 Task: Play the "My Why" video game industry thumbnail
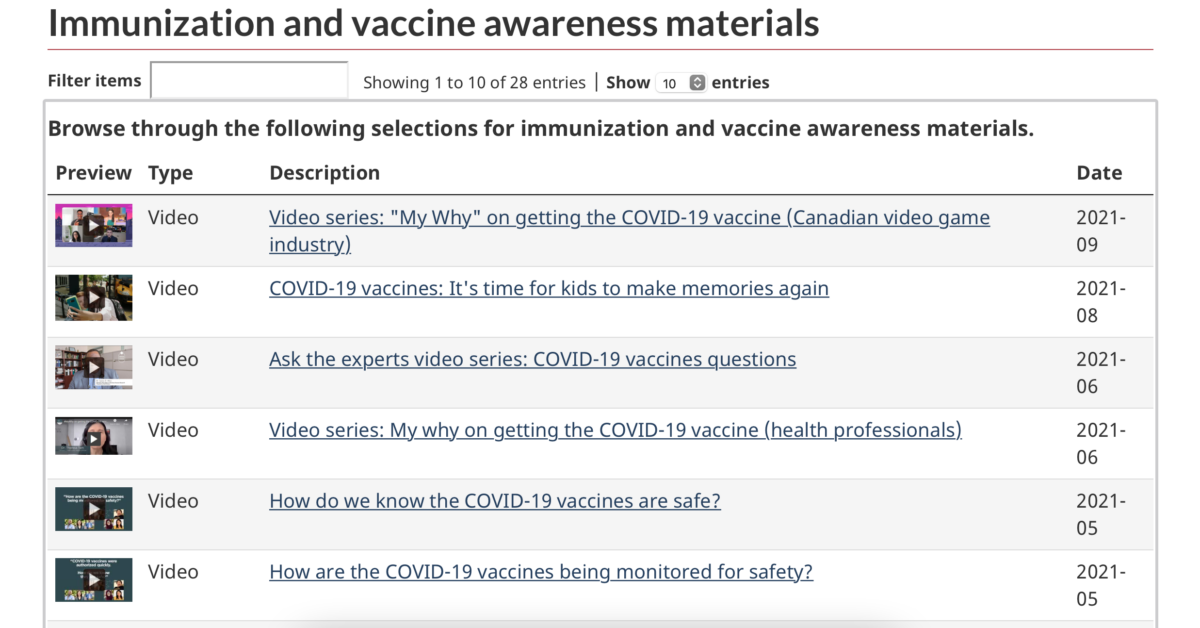[93, 225]
